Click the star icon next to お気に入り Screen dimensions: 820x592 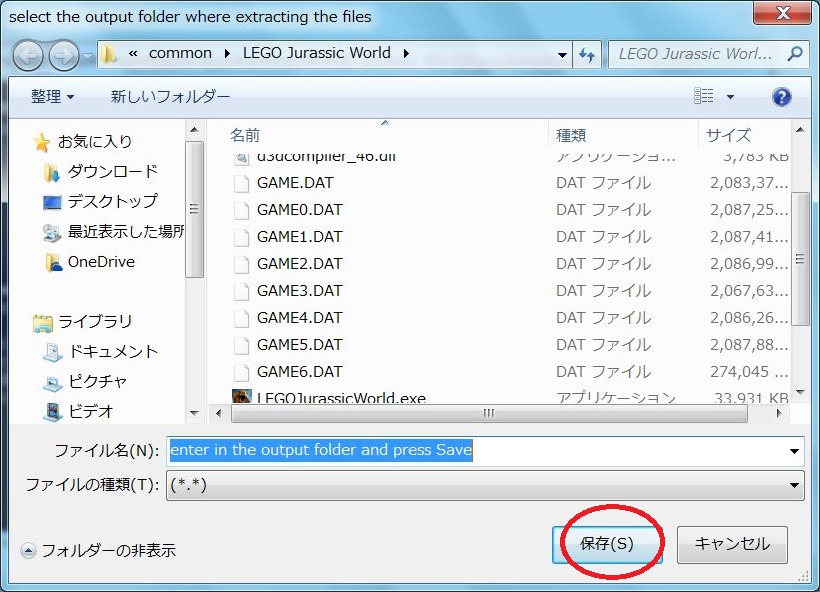(x=42, y=142)
